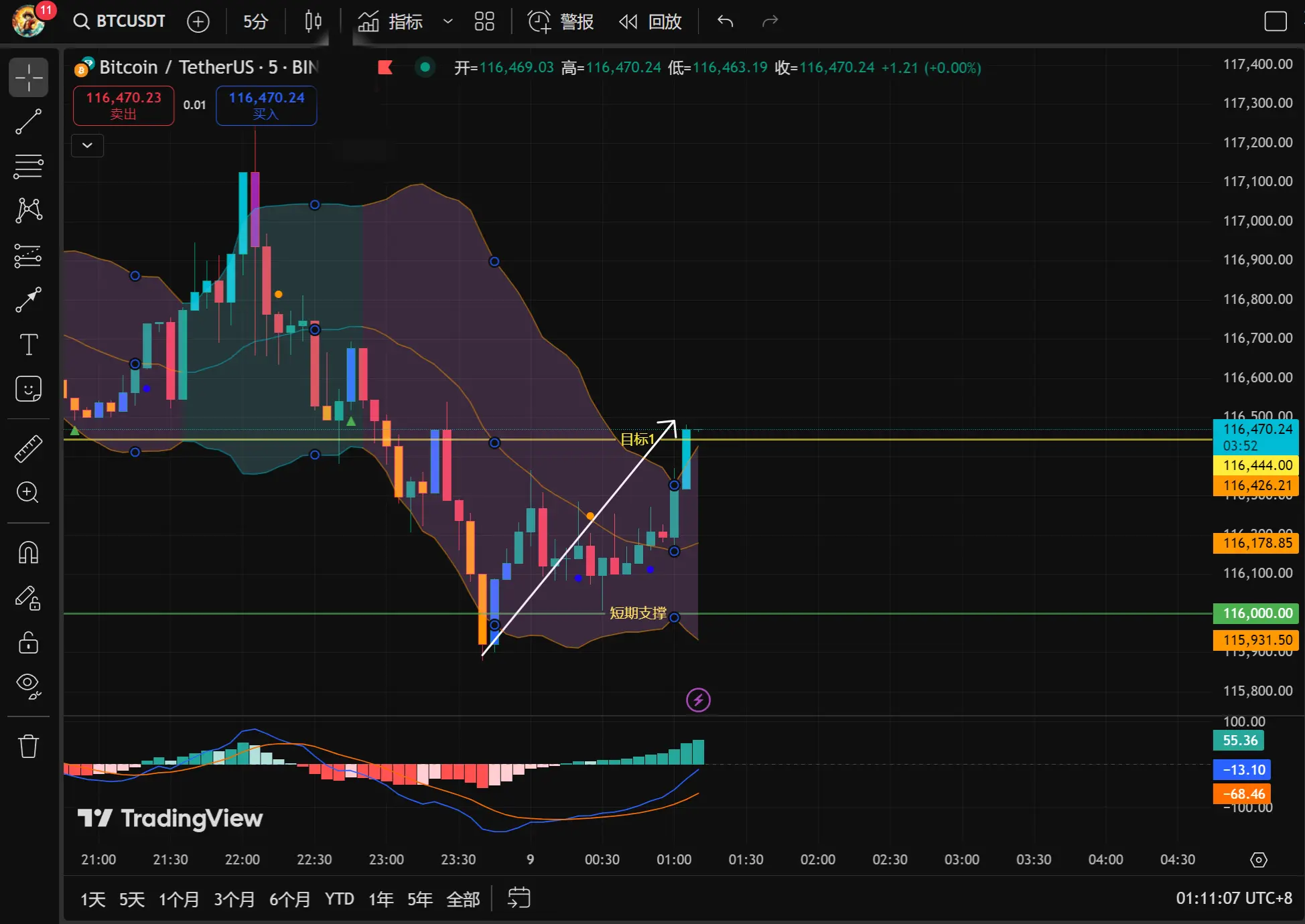
Task: Open layout grid selector
Action: point(484,21)
